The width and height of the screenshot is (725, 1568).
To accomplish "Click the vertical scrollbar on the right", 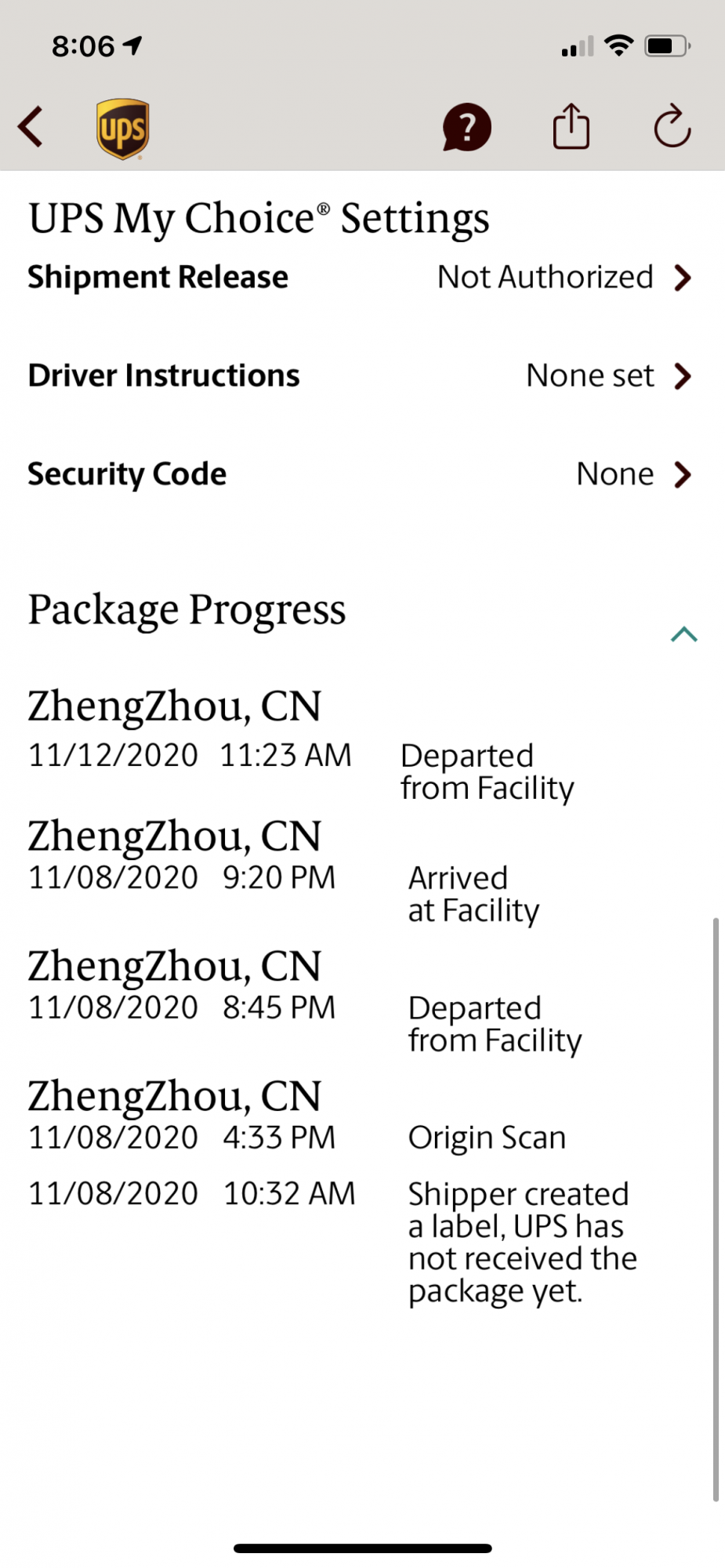I will 716,1207.
